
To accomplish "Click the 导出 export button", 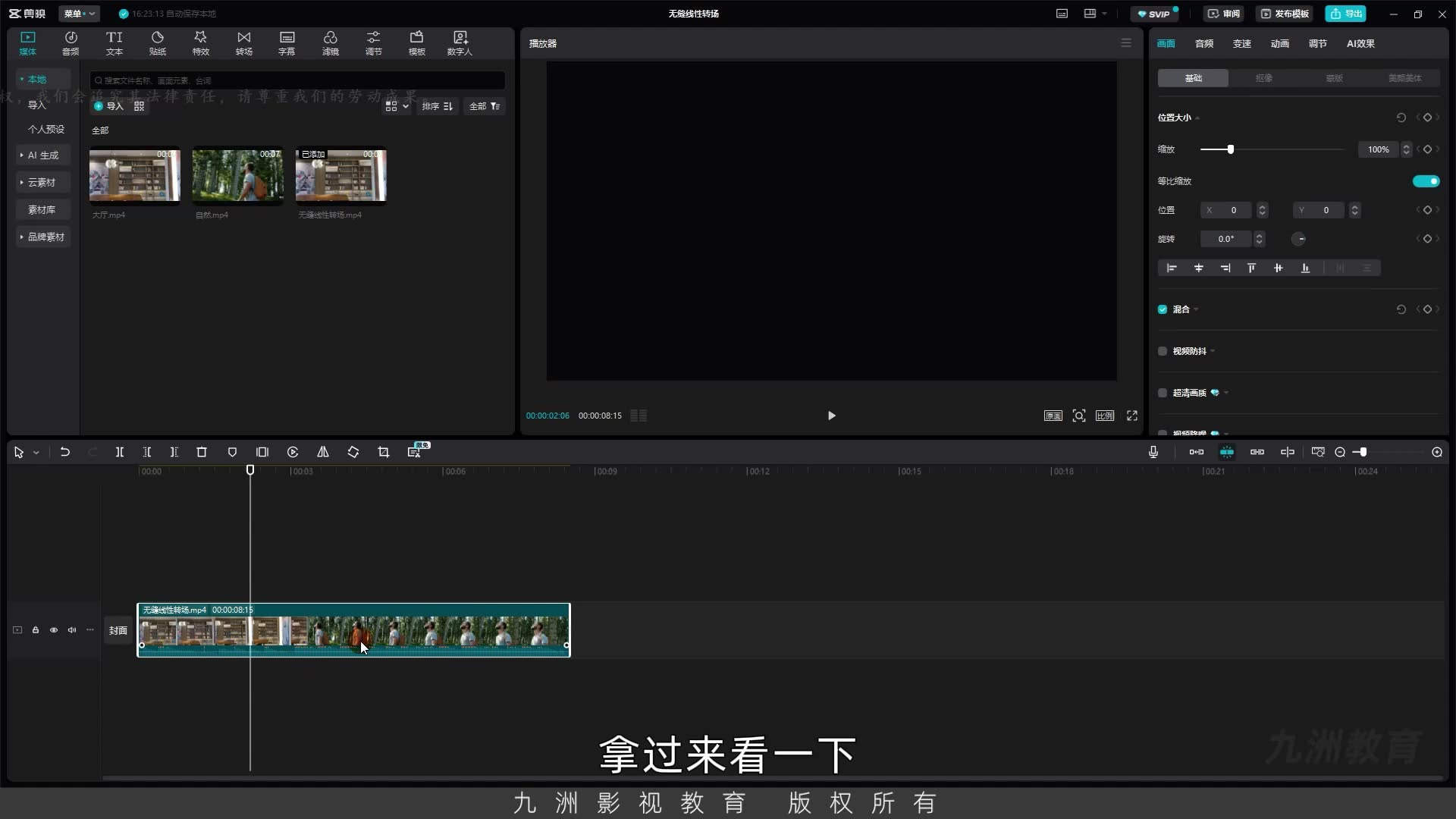I will pyautogui.click(x=1346, y=14).
